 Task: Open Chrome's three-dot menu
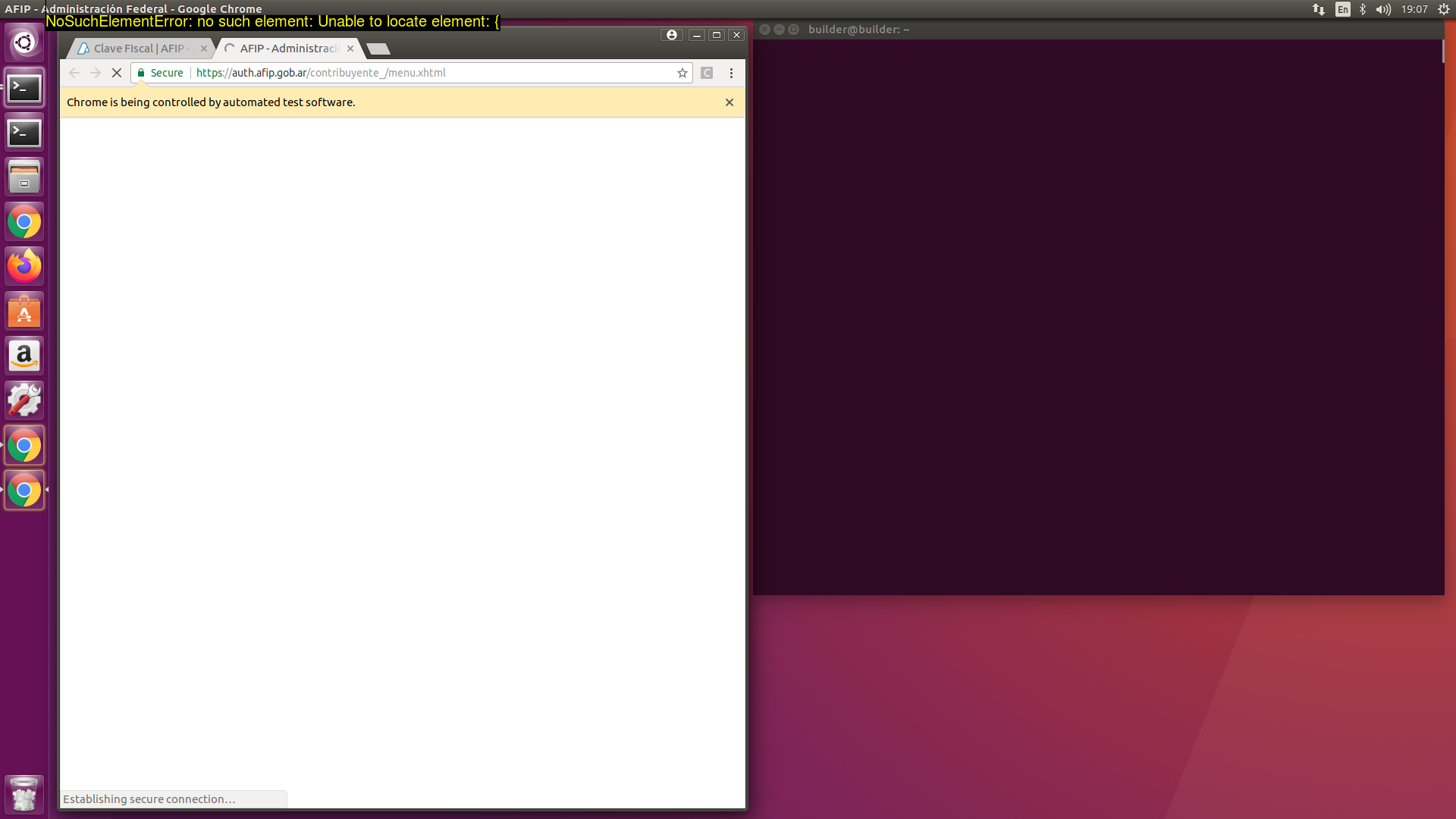tap(731, 73)
